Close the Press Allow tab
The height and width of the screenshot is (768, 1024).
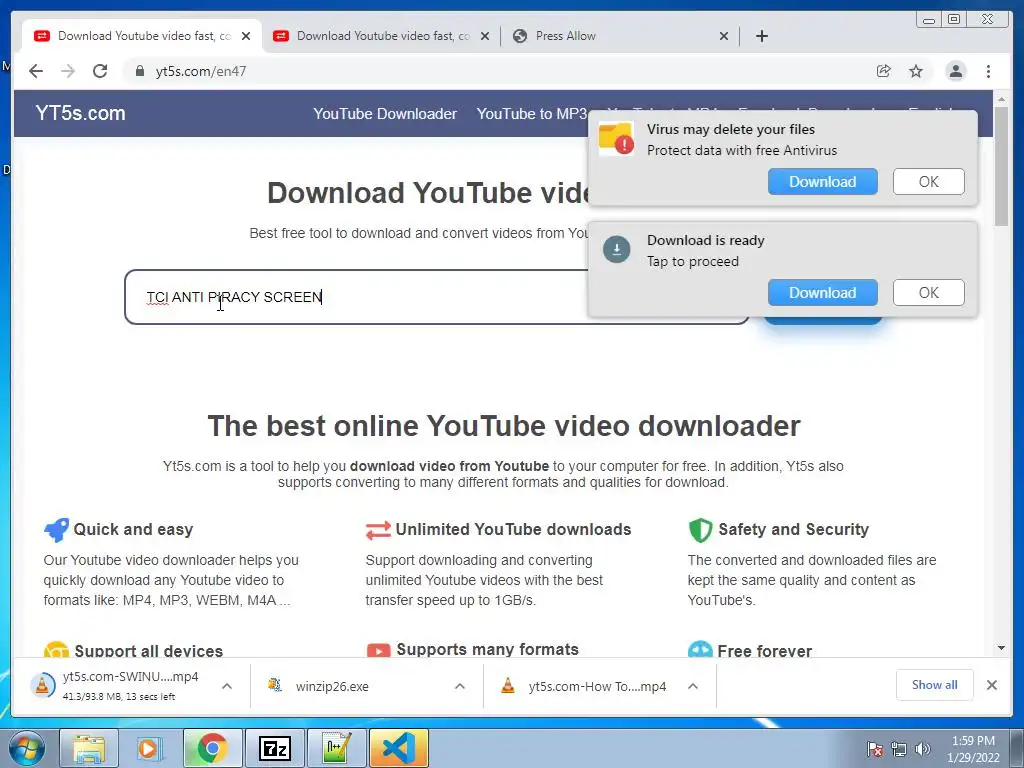tap(724, 36)
